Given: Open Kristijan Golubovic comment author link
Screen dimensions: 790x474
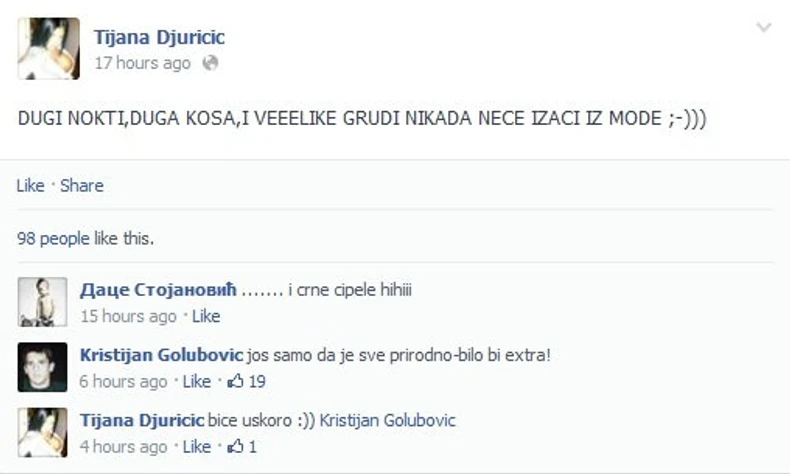Looking at the screenshot, I should (x=161, y=355).
